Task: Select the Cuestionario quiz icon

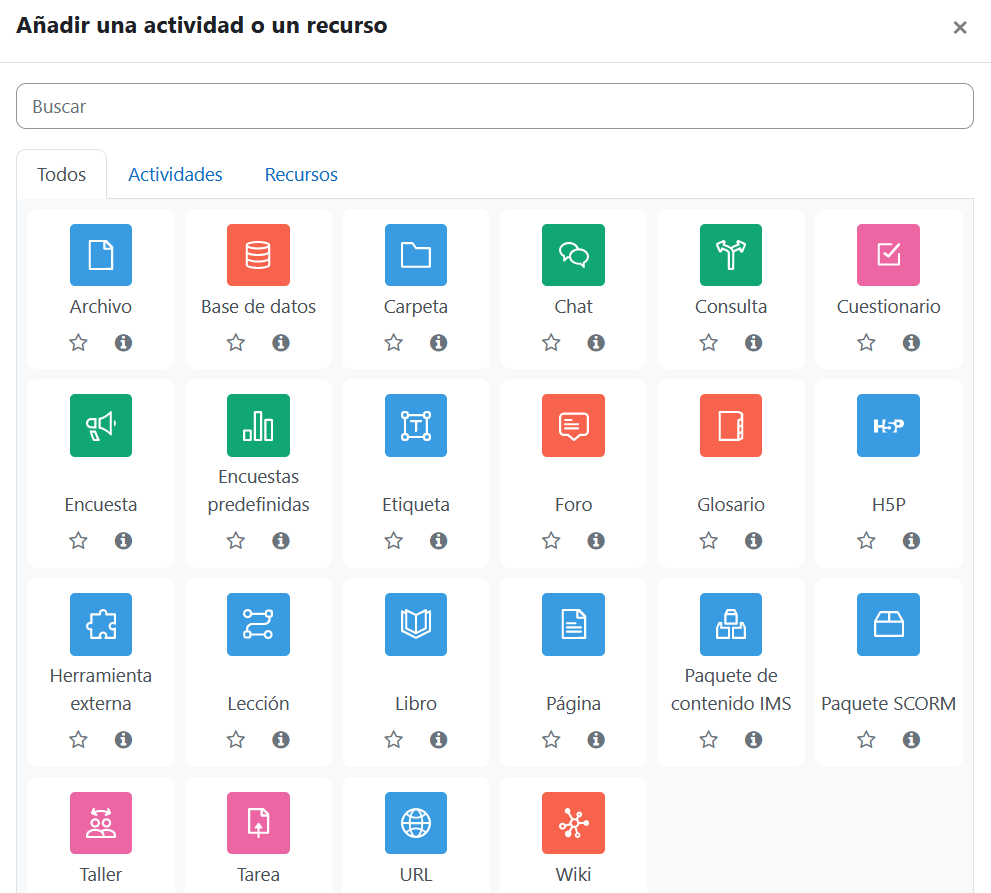Action: tap(888, 255)
